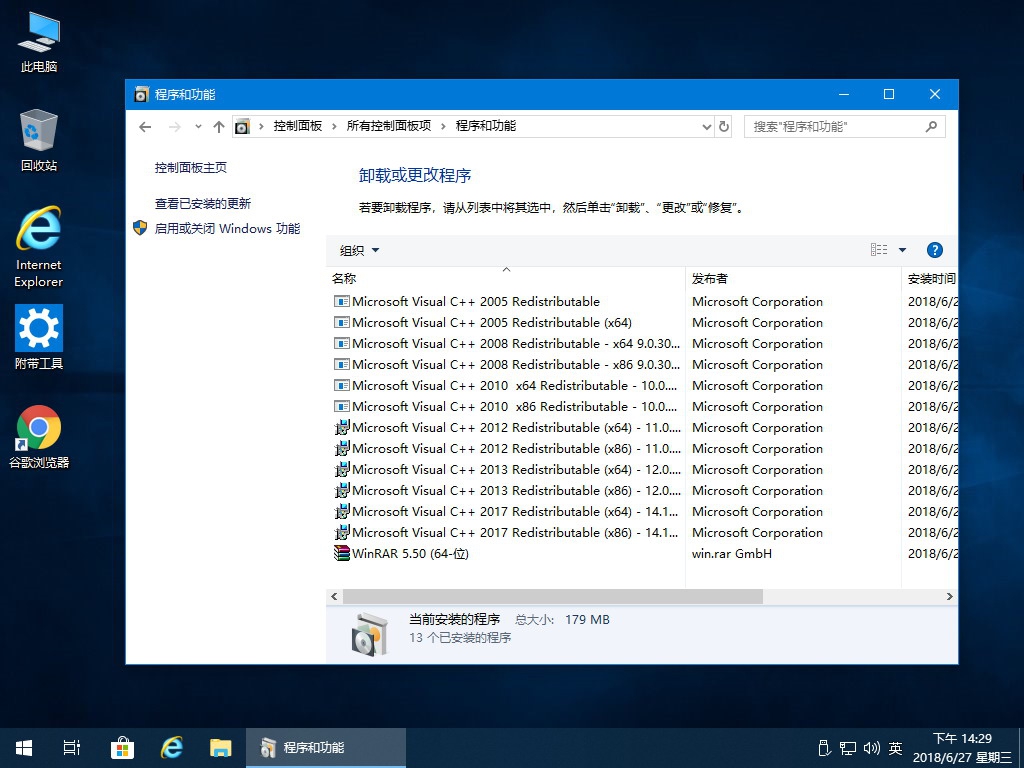Click 控制面板 in the breadcrumb path

pyautogui.click(x=298, y=126)
